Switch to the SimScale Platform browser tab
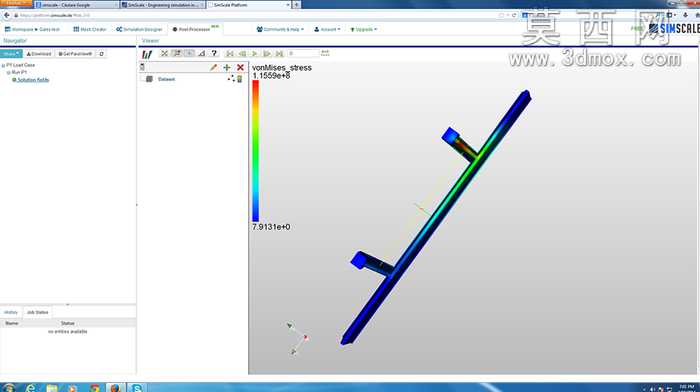700x392 pixels. (x=248, y=4)
